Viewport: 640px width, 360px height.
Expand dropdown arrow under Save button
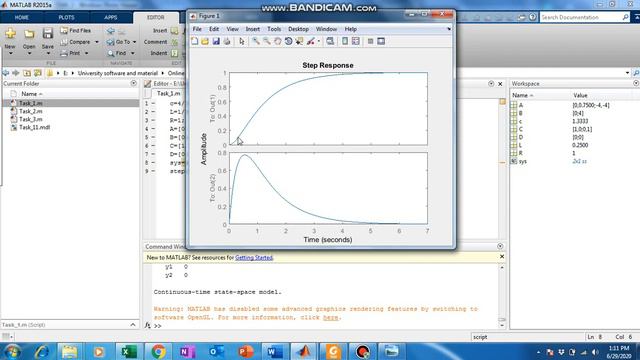pos(48,53)
